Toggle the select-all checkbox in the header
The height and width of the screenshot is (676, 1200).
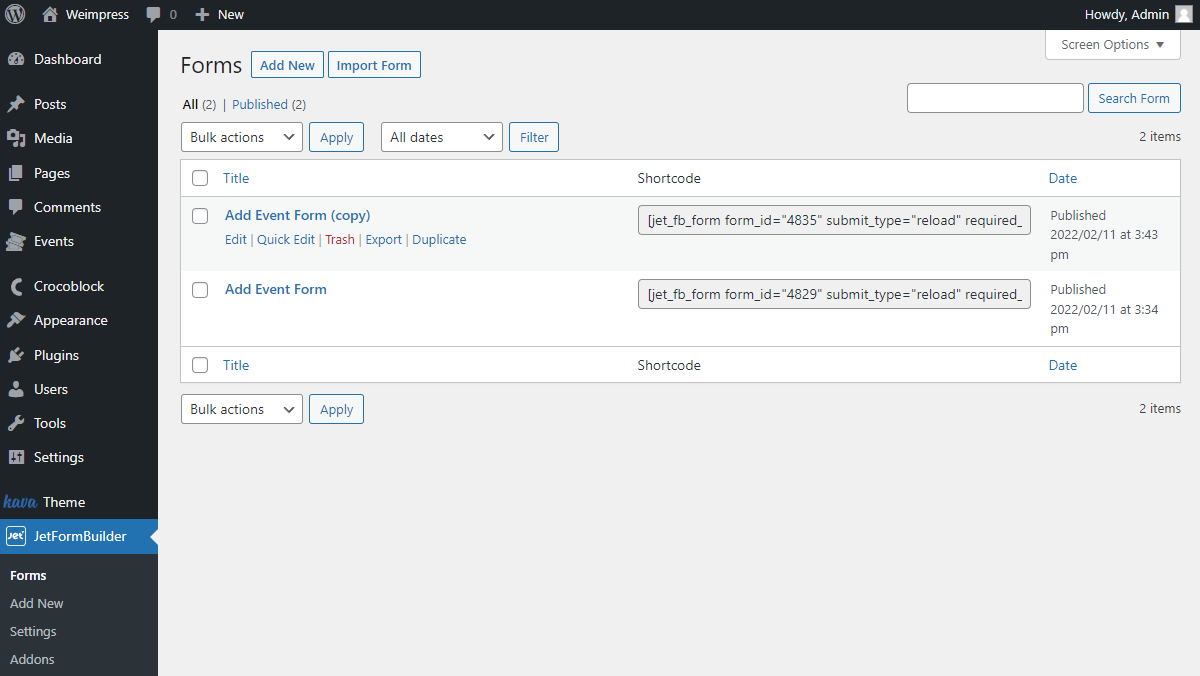199,177
